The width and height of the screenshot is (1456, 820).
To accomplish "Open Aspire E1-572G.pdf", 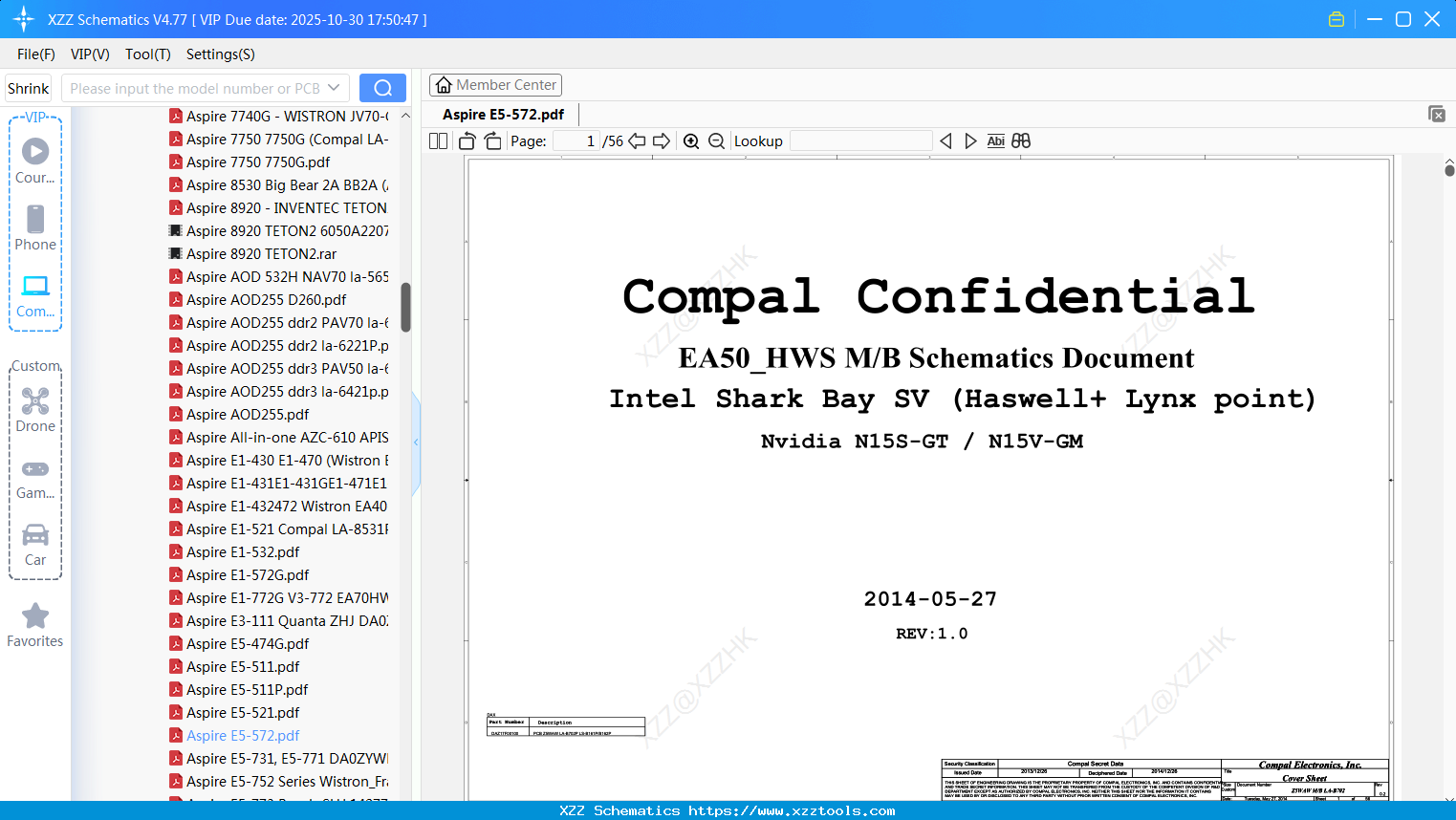I will (x=239, y=574).
